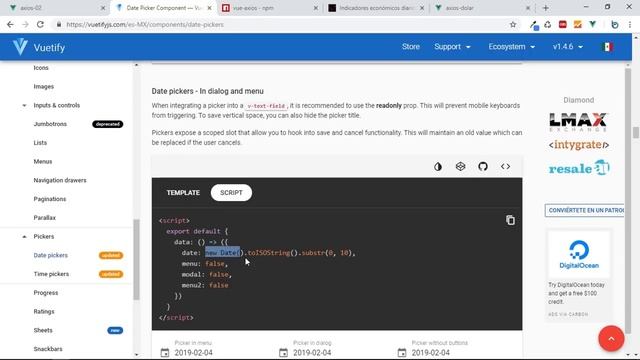Open Menus page in sidebar
This screenshot has width=640, height=360.
[x=42, y=162]
